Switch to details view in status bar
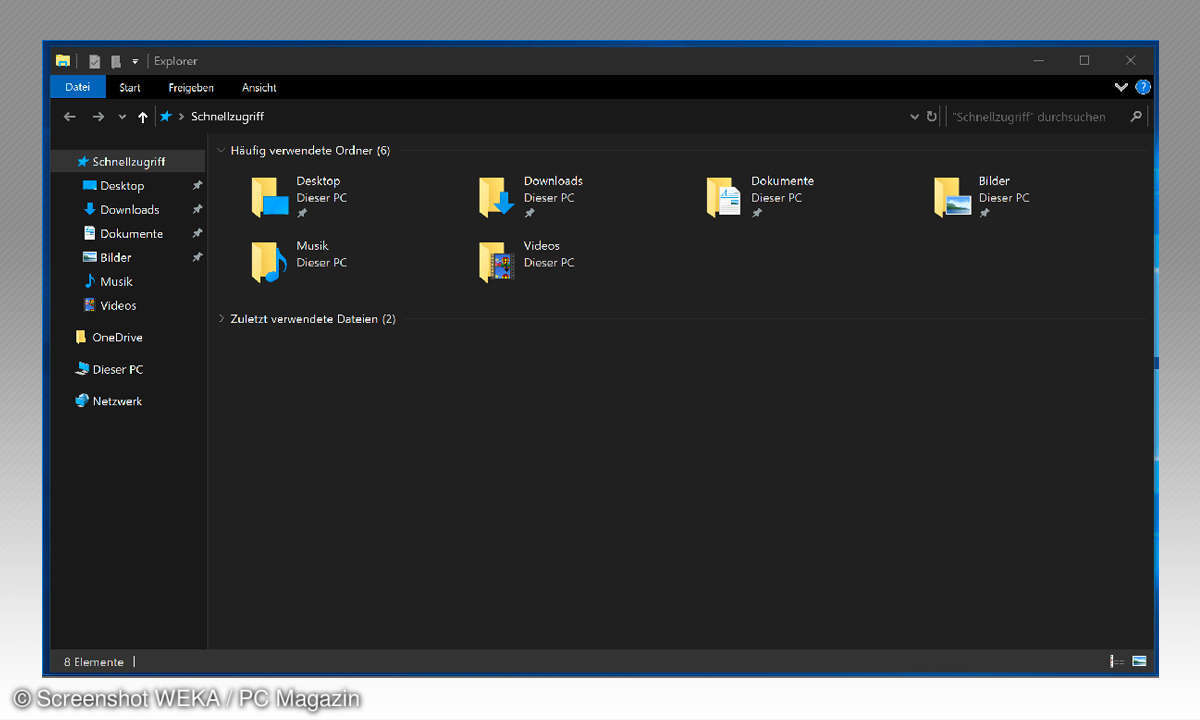 [1117, 662]
